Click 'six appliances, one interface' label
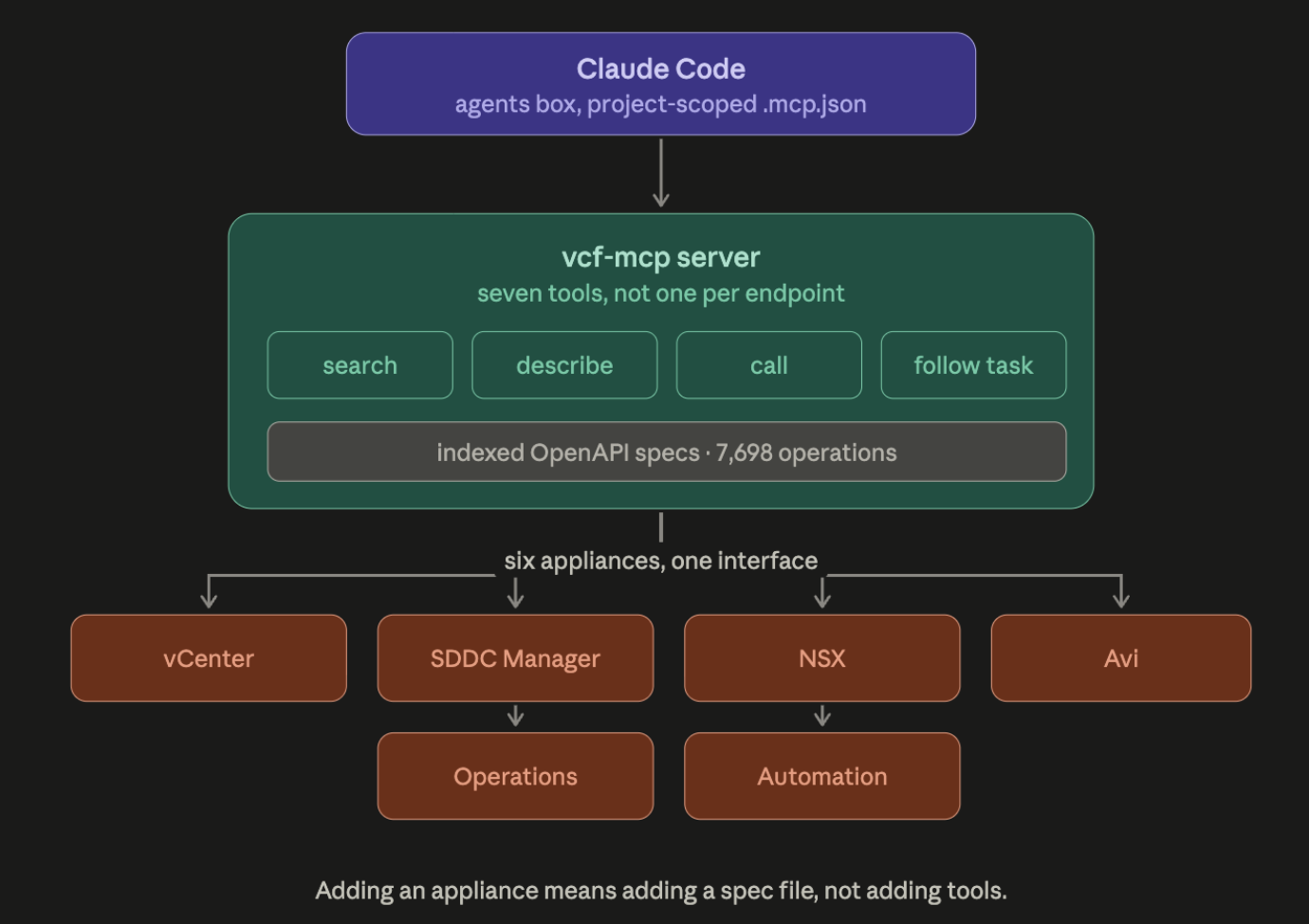This screenshot has height=924, width=1309. (x=661, y=561)
